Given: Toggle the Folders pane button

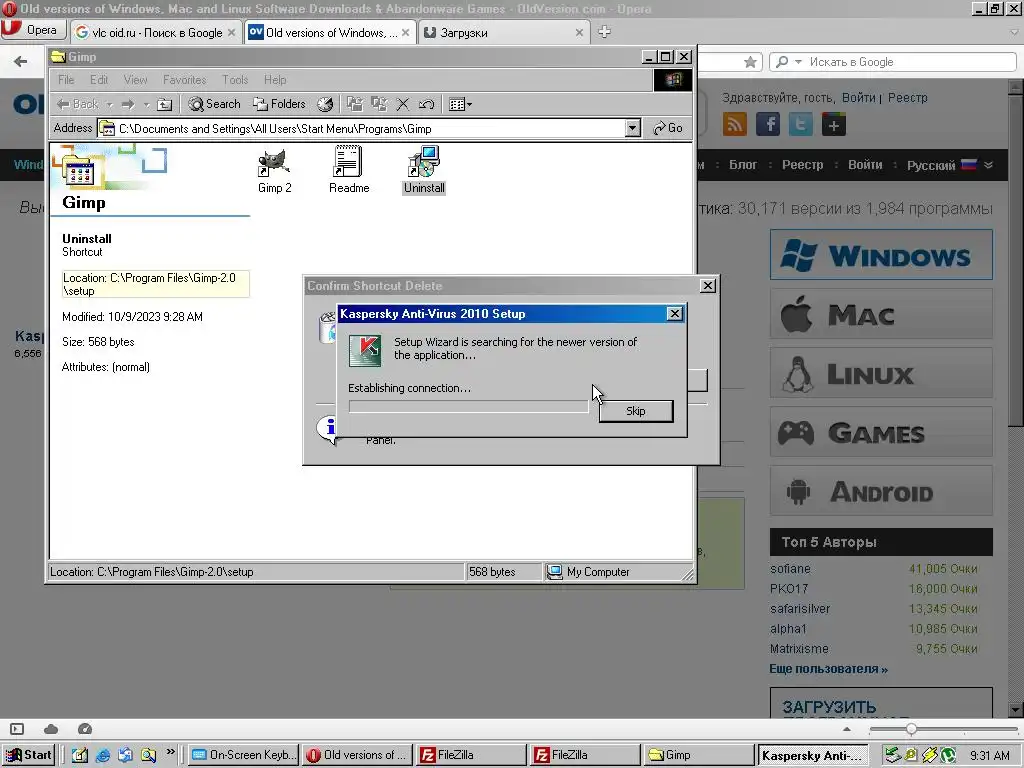Looking at the screenshot, I should coord(280,104).
